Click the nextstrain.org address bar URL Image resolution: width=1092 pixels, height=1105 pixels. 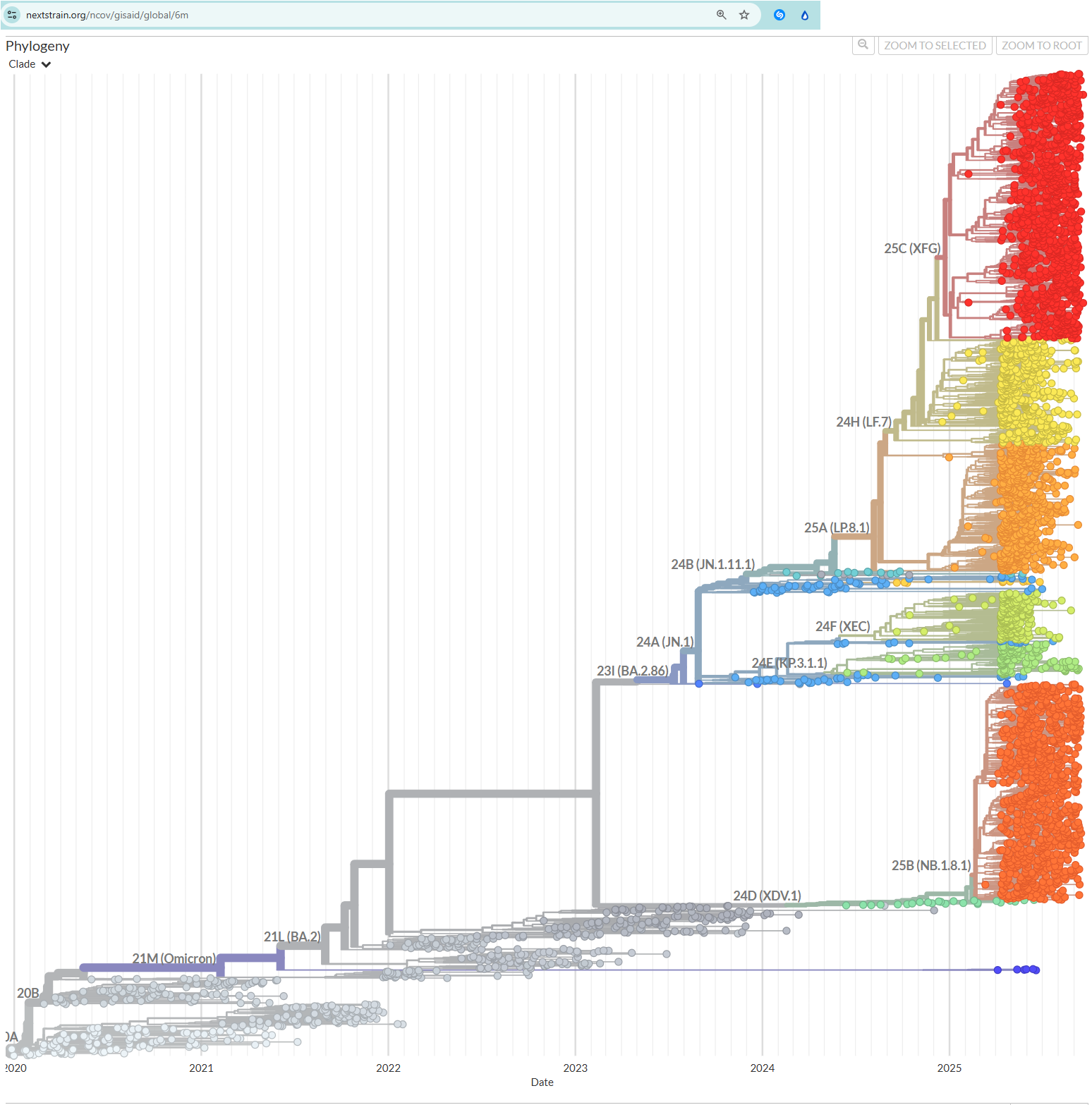point(107,15)
